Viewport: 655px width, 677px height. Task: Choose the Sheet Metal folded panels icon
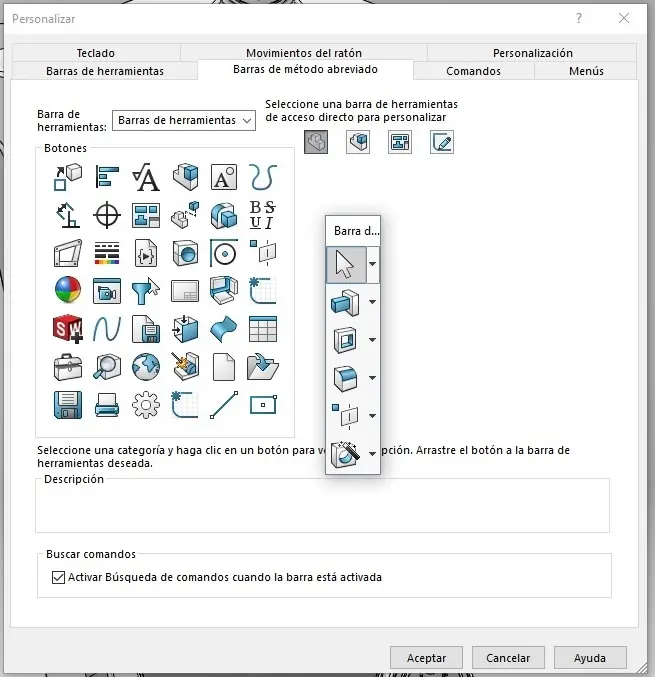click(224, 290)
